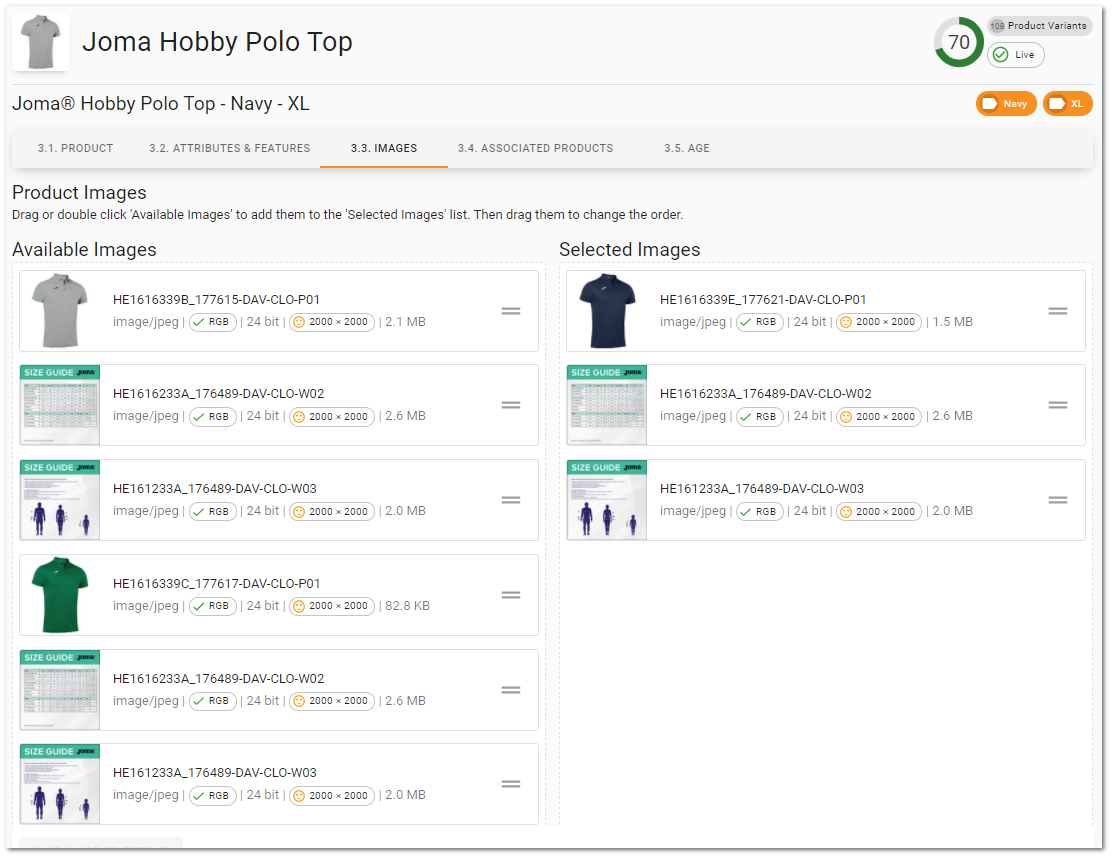The height and width of the screenshot is (858, 1112).
Task: Click drag handle of selected W02 size guide
Action: click(x=1057, y=405)
